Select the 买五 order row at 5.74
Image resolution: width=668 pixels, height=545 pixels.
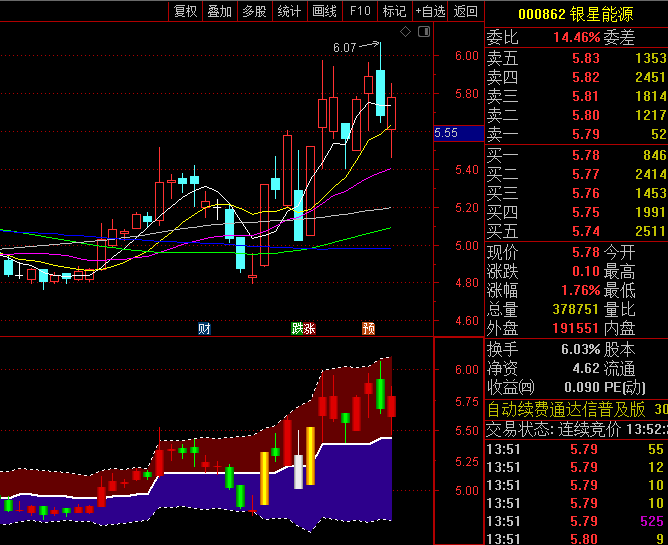577,231
